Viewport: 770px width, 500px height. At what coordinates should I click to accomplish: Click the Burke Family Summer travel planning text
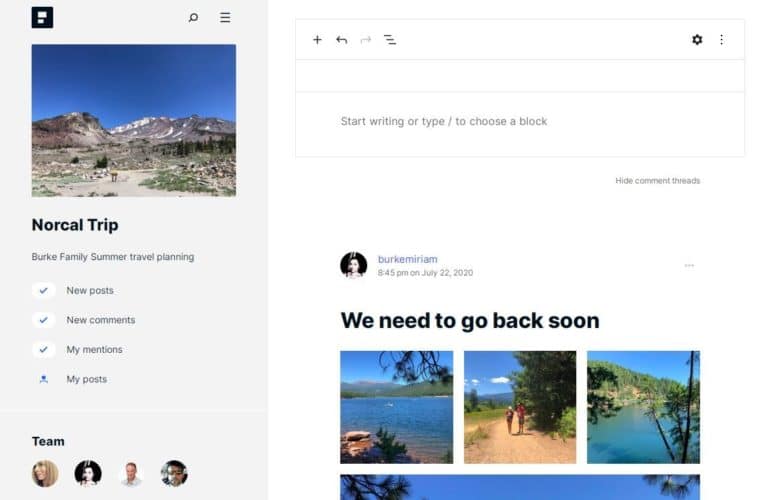[113, 257]
